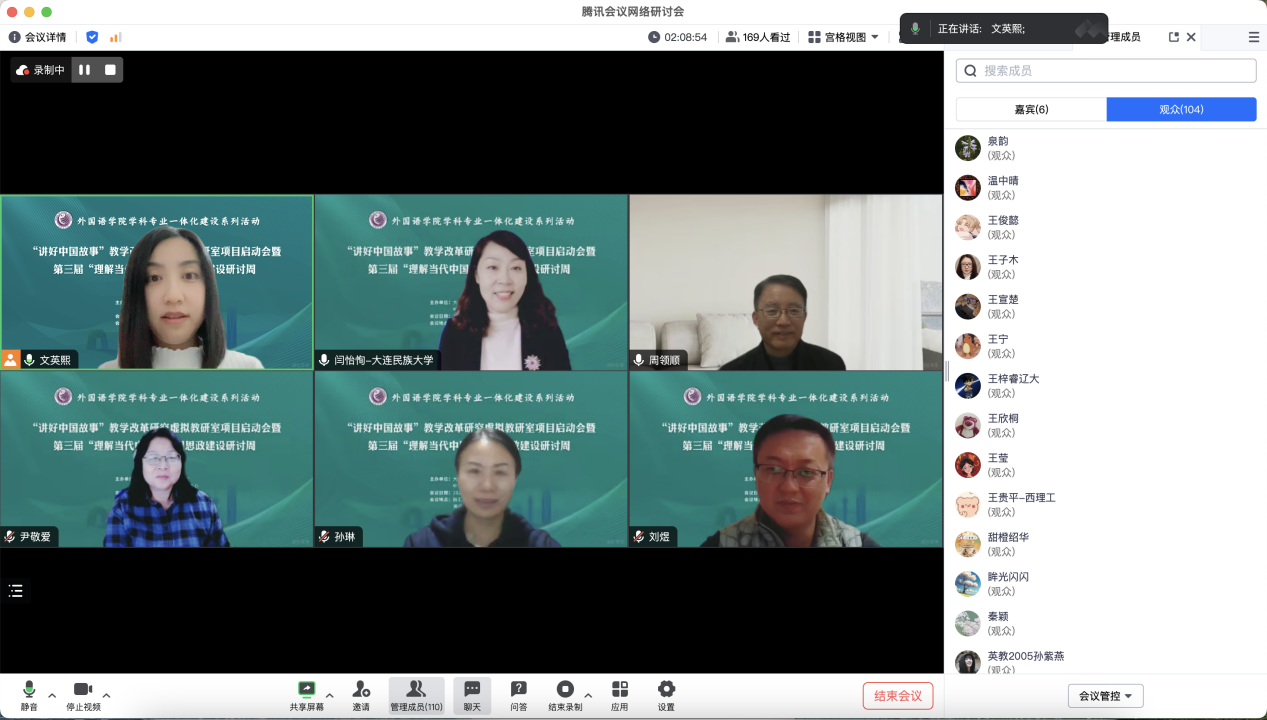Toggle the 停止视频 camera button
The height and width of the screenshot is (720, 1267).
coord(83,690)
